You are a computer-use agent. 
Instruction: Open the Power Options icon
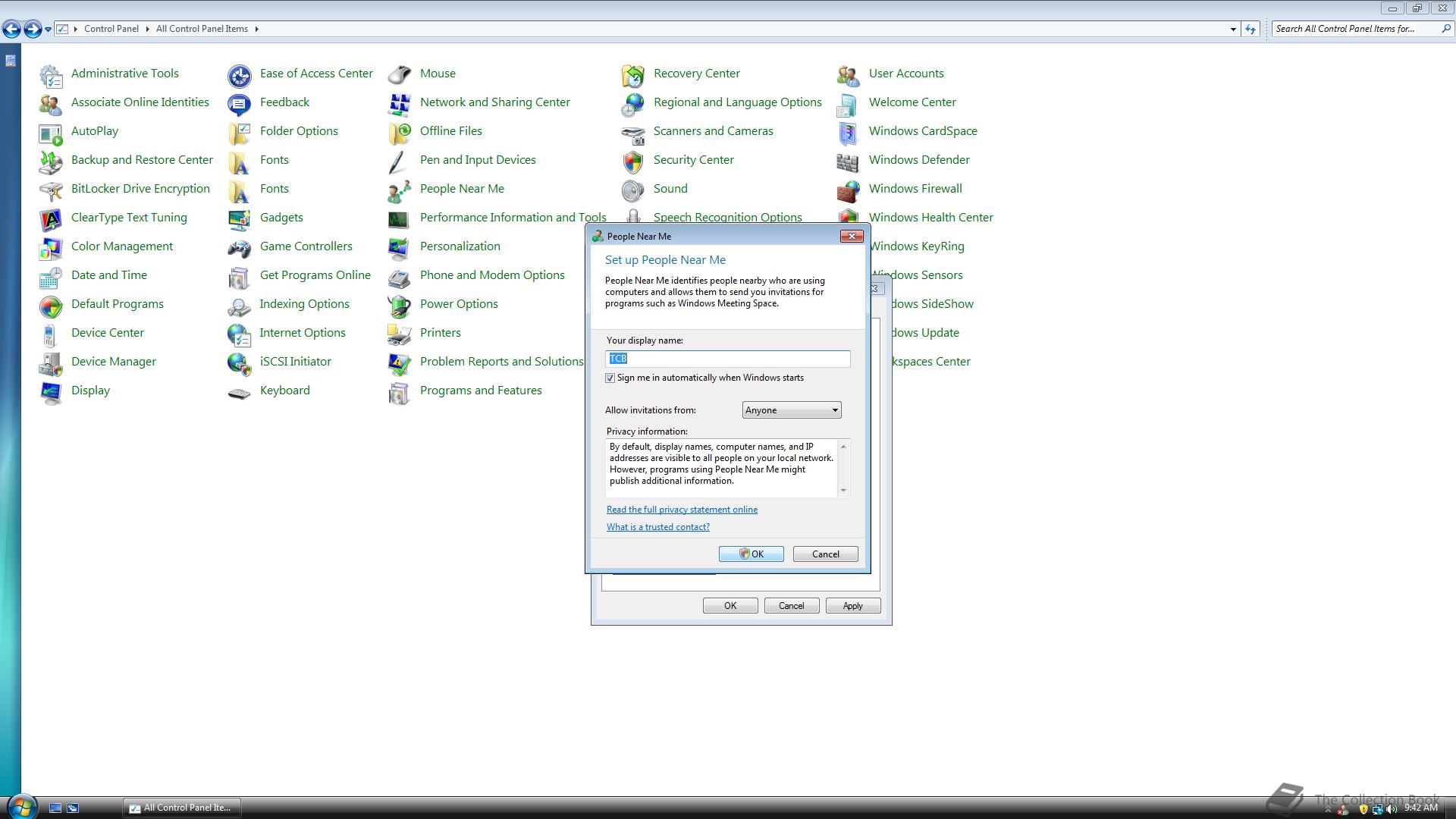(400, 306)
